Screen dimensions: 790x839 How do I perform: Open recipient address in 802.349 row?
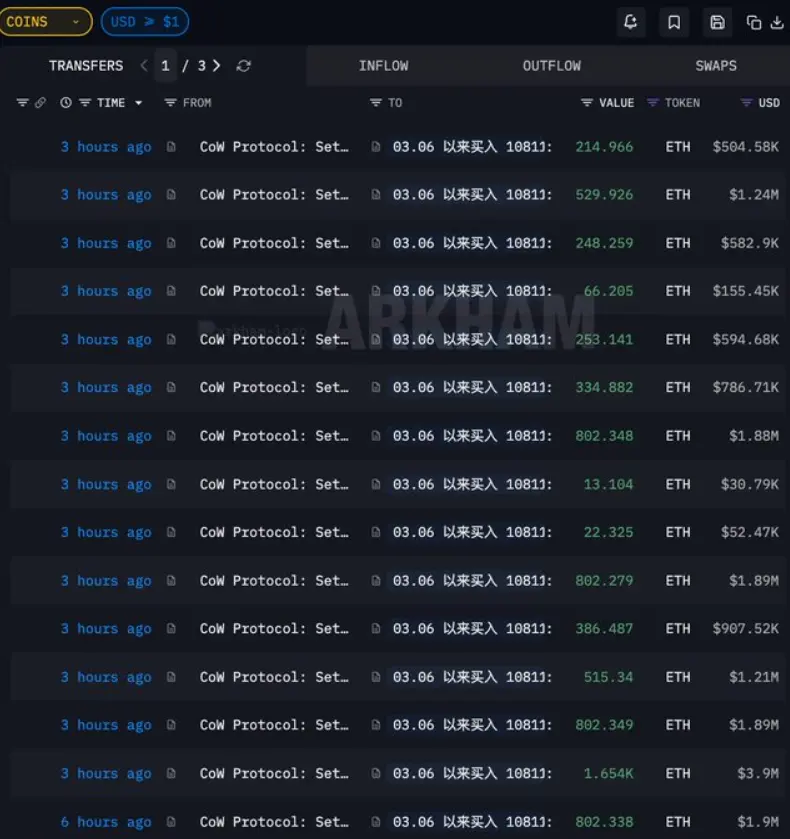472,725
